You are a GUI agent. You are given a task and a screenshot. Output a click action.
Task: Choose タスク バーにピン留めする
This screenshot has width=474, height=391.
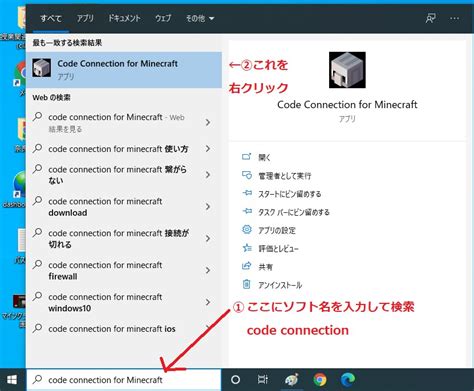(294, 212)
